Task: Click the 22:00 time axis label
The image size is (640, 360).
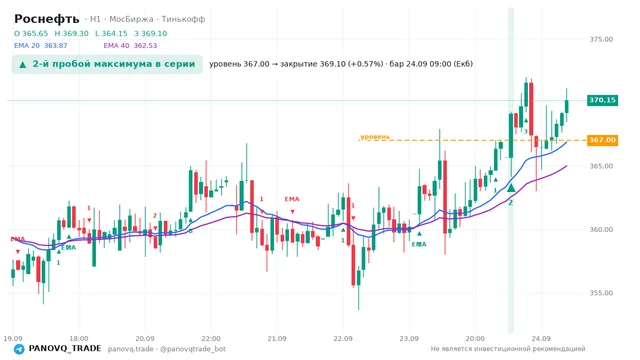Action: pyautogui.click(x=211, y=338)
